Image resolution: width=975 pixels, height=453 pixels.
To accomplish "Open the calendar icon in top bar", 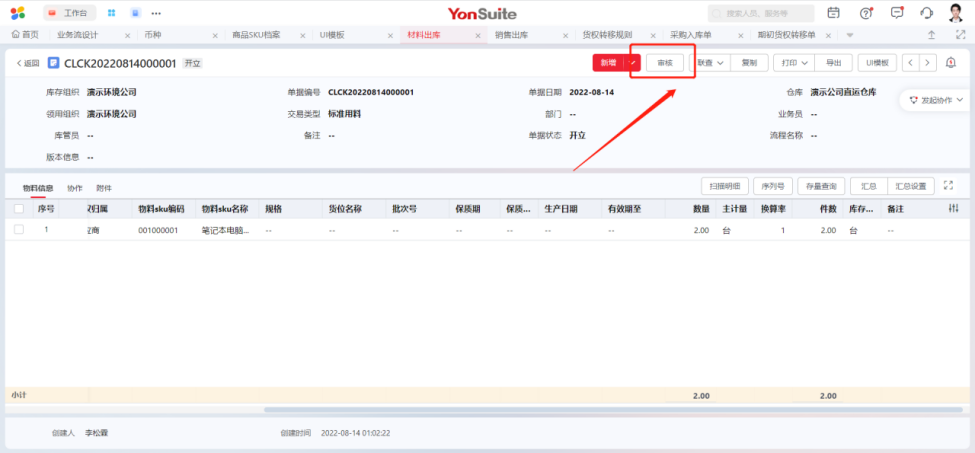I will pyautogui.click(x=834, y=13).
